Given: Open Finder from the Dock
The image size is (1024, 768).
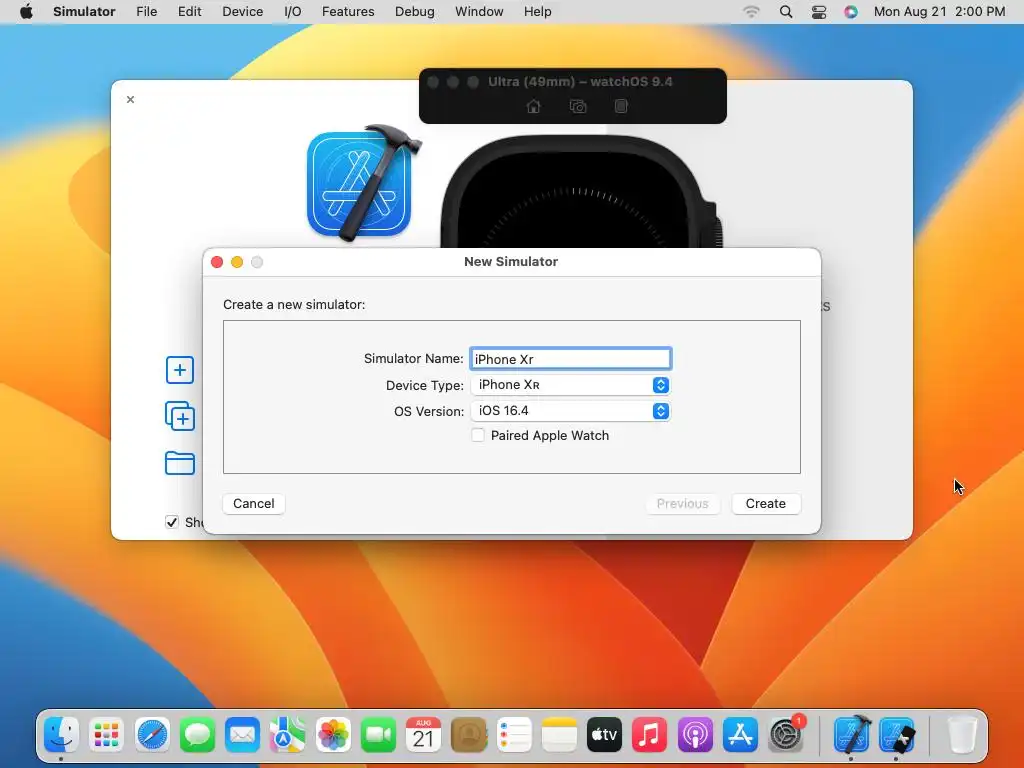Looking at the screenshot, I should pyautogui.click(x=61, y=735).
